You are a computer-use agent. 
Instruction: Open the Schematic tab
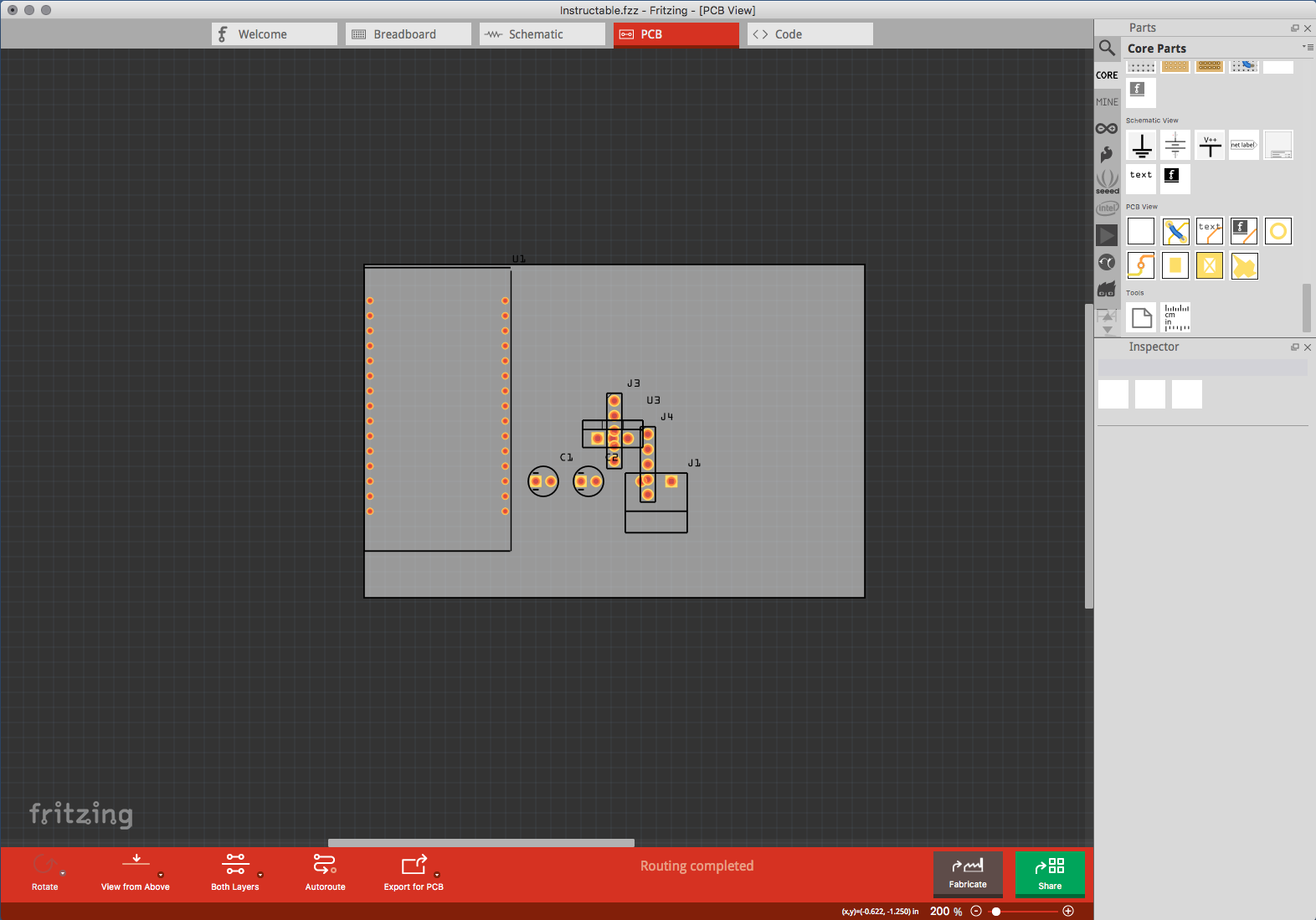coord(542,34)
